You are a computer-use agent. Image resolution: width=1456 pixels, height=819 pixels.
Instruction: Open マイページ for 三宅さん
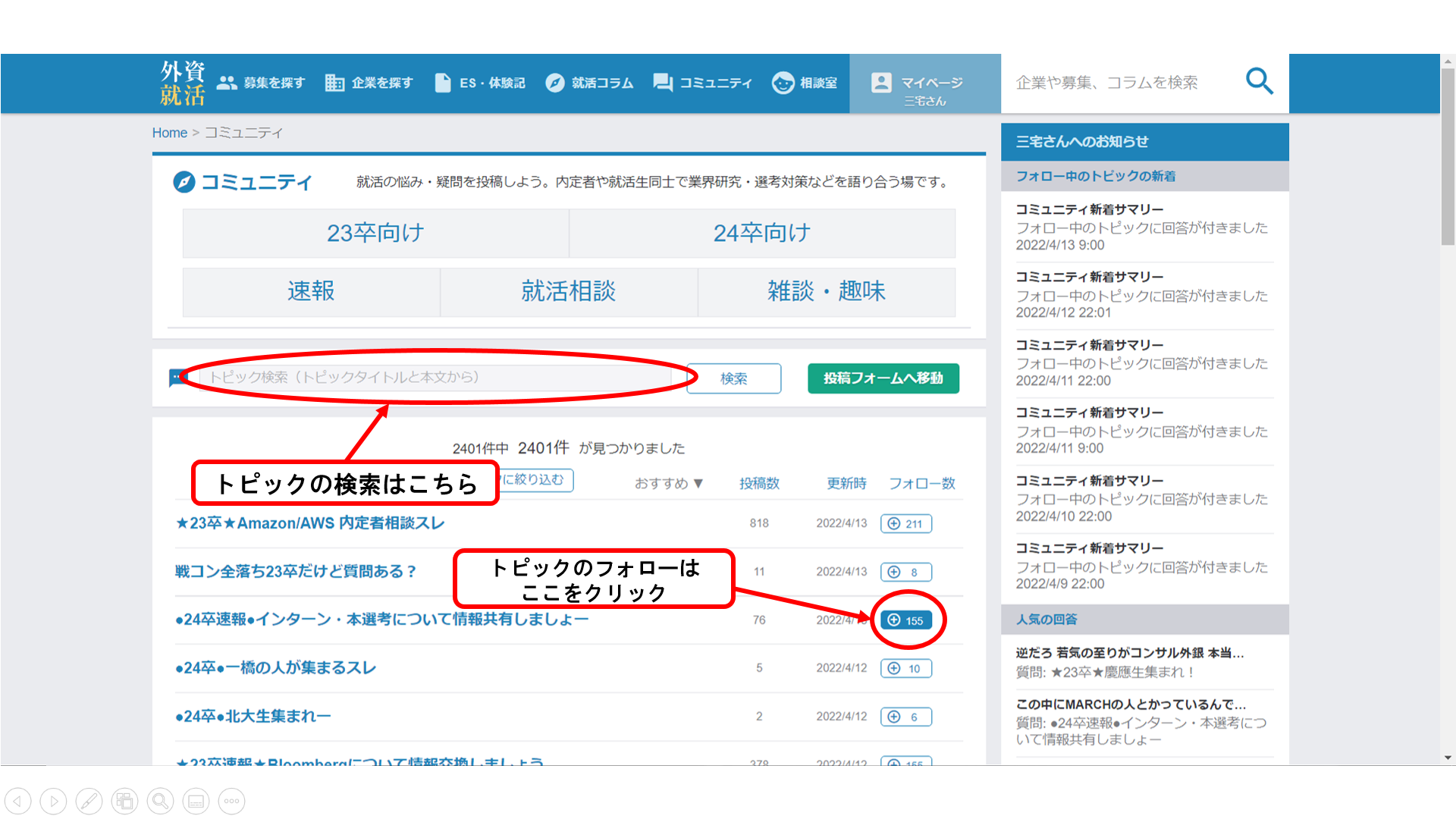coord(924,84)
